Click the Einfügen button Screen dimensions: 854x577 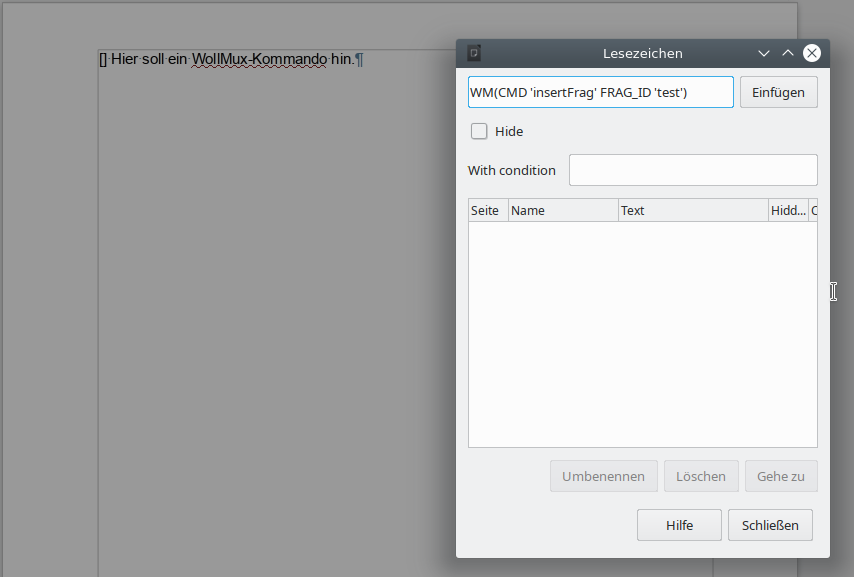pos(778,91)
